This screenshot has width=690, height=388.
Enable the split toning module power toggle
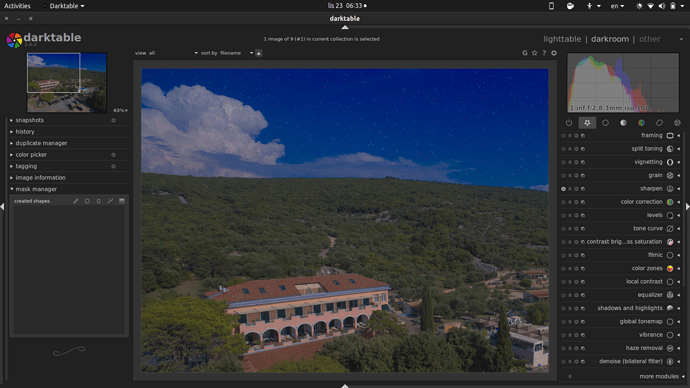563,149
